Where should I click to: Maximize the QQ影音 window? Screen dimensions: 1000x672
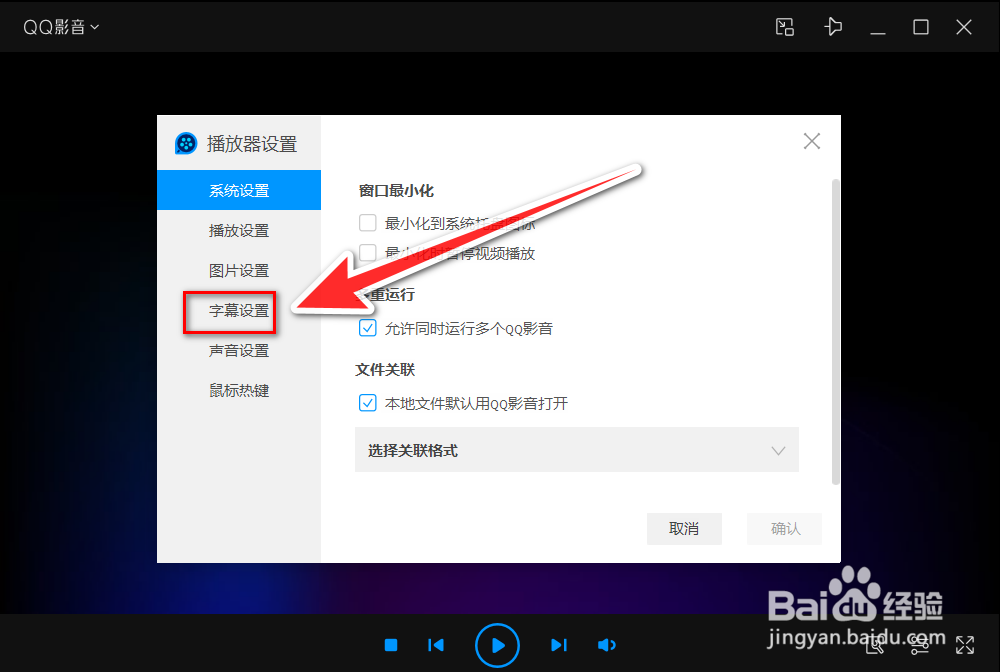[x=920, y=27]
